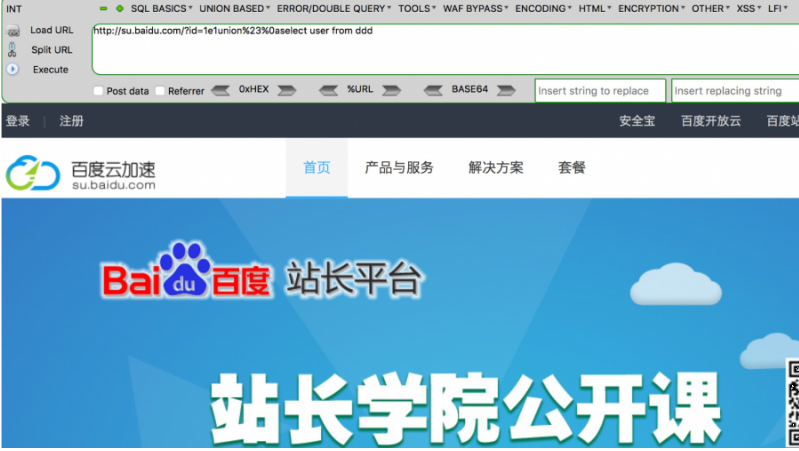Screen dimensions: 799x451
Task: Click the Load URL icon
Action: pos(13,31)
